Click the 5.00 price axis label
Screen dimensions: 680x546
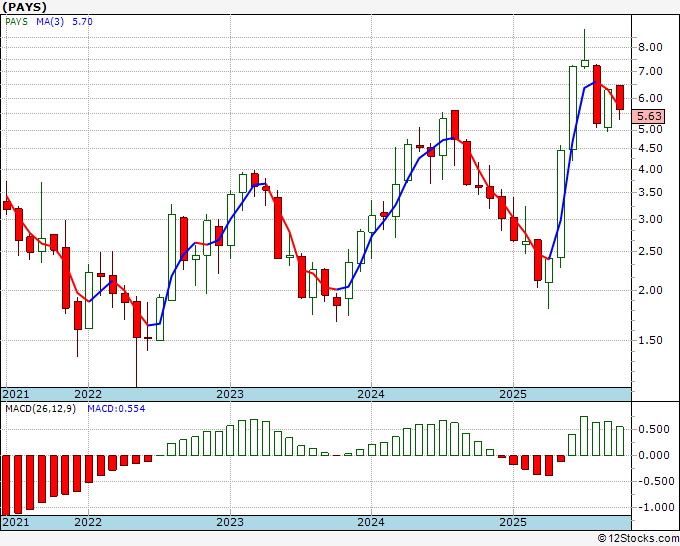[x=650, y=129]
